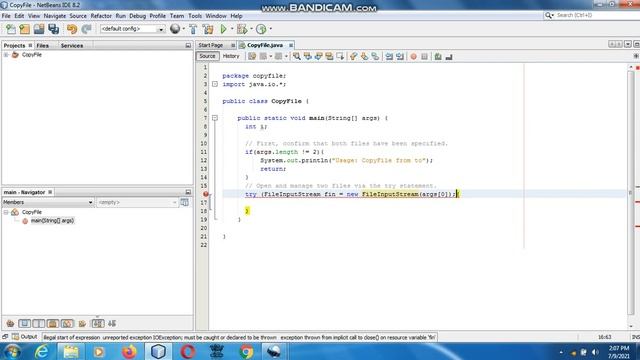
Task: Click the Uncomment icon in editor toolbar
Action: (449, 56)
